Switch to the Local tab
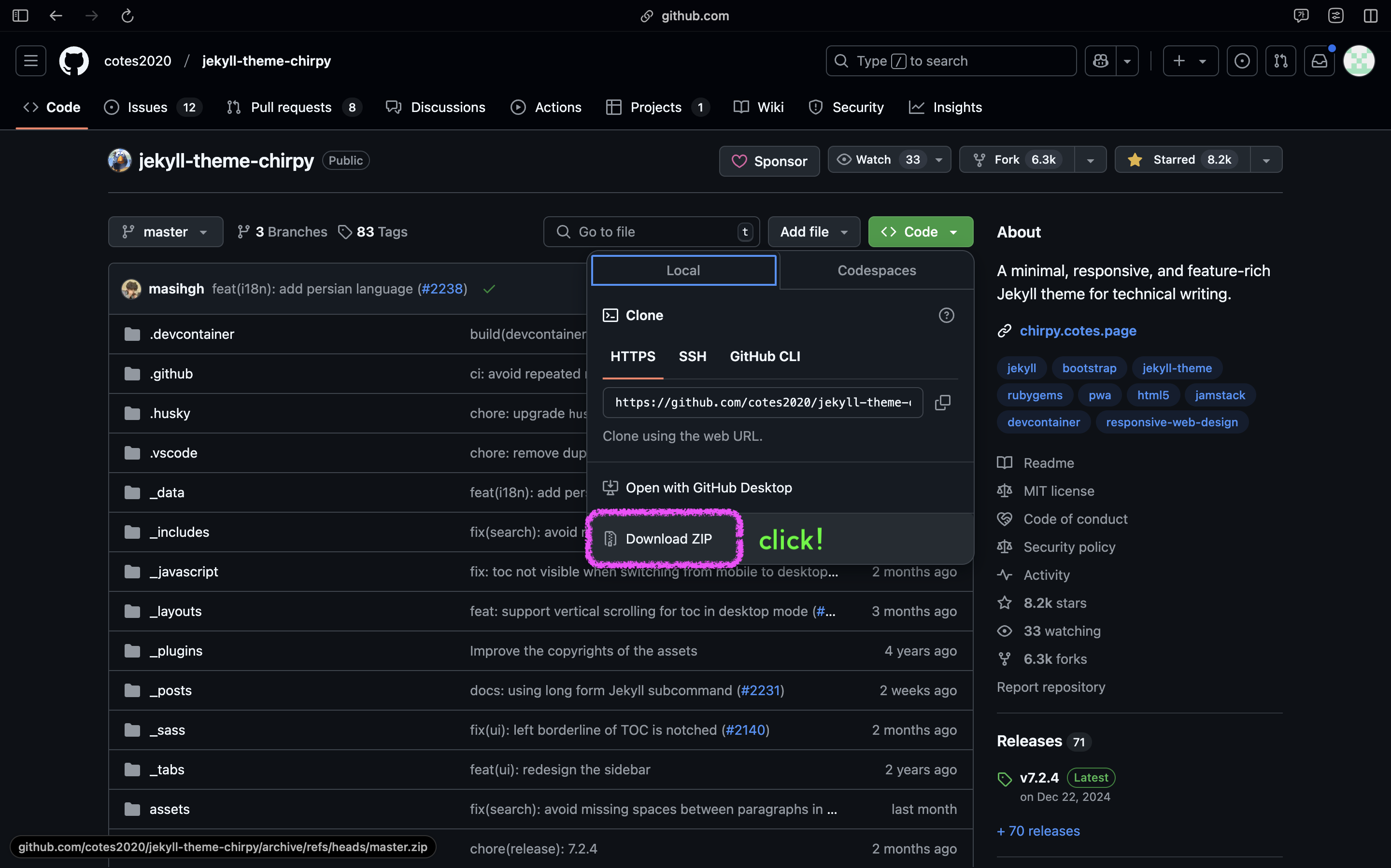The height and width of the screenshot is (868, 1391). (683, 270)
